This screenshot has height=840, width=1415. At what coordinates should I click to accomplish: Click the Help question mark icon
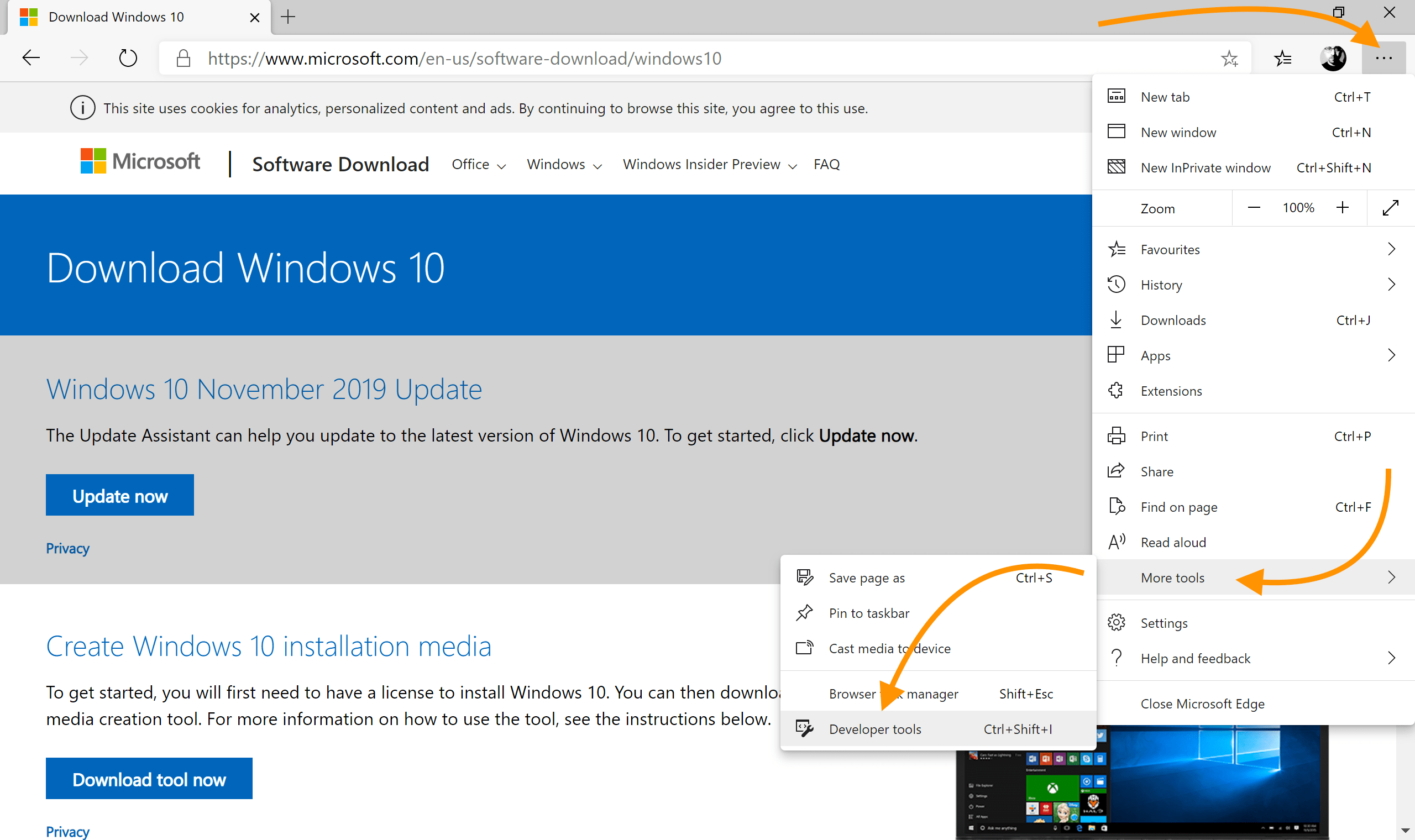click(1116, 658)
